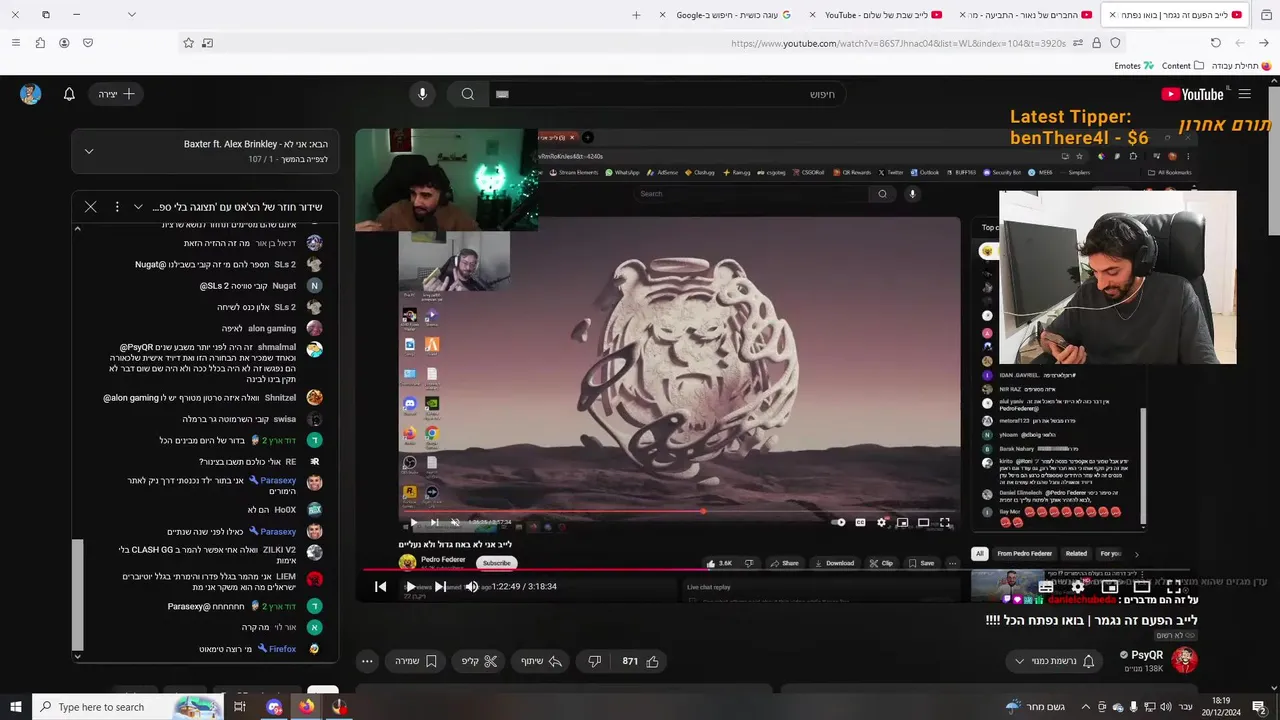This screenshot has height=720, width=1280.
Task: Open chat replay mode dropdown arrow
Action: pyautogui.click(x=138, y=207)
